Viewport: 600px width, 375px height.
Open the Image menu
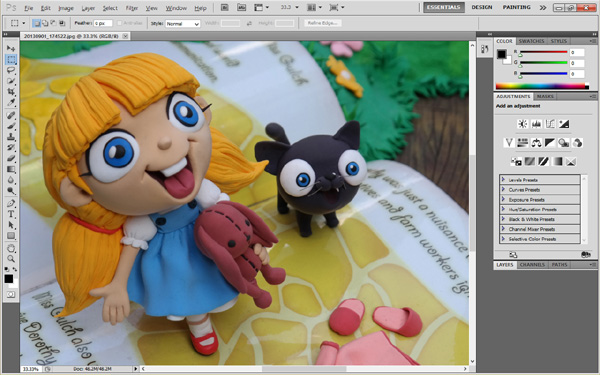(x=66, y=8)
